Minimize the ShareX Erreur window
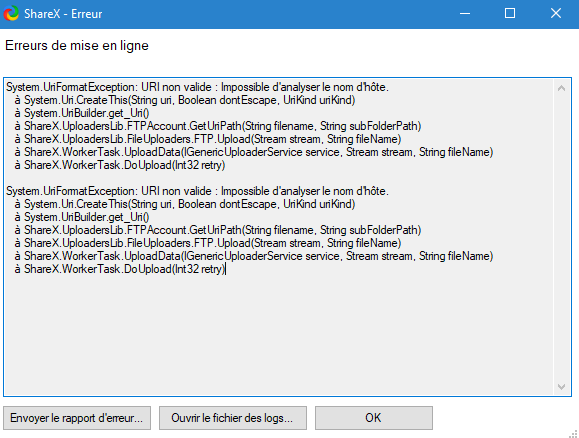The width and height of the screenshot is (579, 438). point(465,14)
